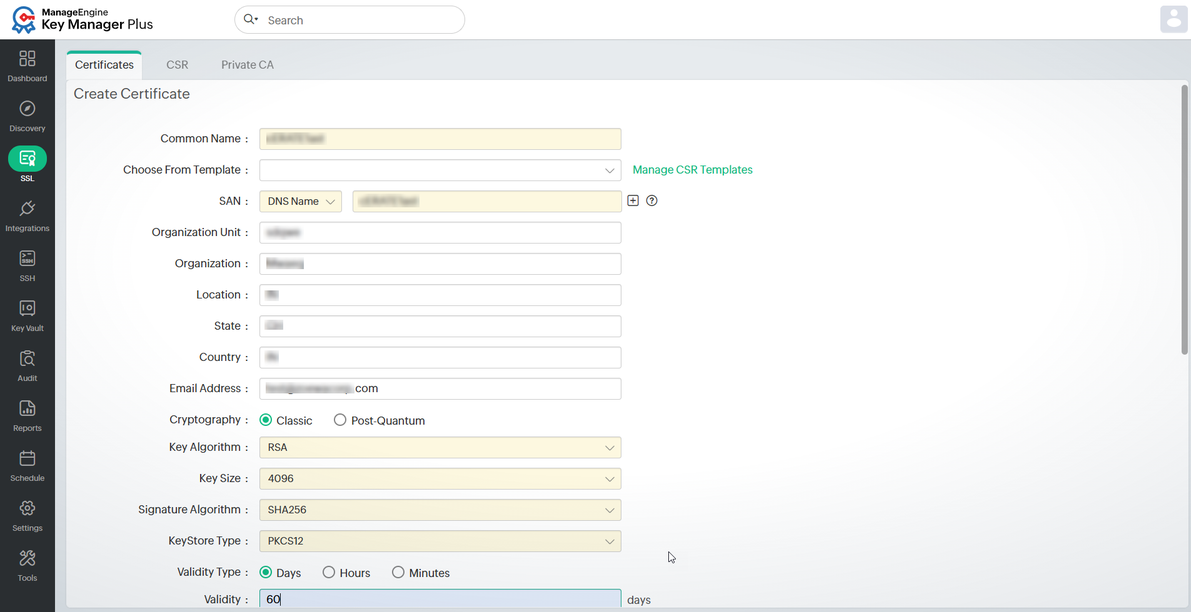This screenshot has width=1191, height=612.
Task: Click the Cryptography label text
Action: point(209,419)
